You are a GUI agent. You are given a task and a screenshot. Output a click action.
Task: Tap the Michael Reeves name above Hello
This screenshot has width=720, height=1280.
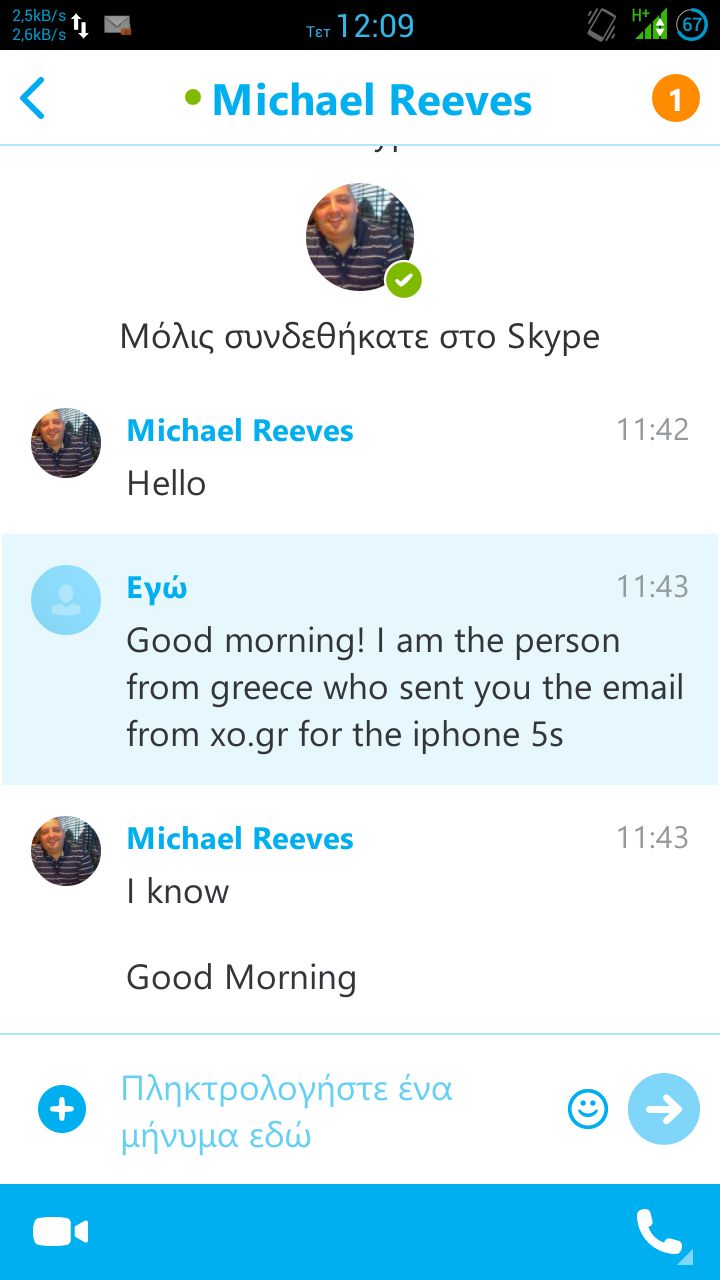click(240, 431)
